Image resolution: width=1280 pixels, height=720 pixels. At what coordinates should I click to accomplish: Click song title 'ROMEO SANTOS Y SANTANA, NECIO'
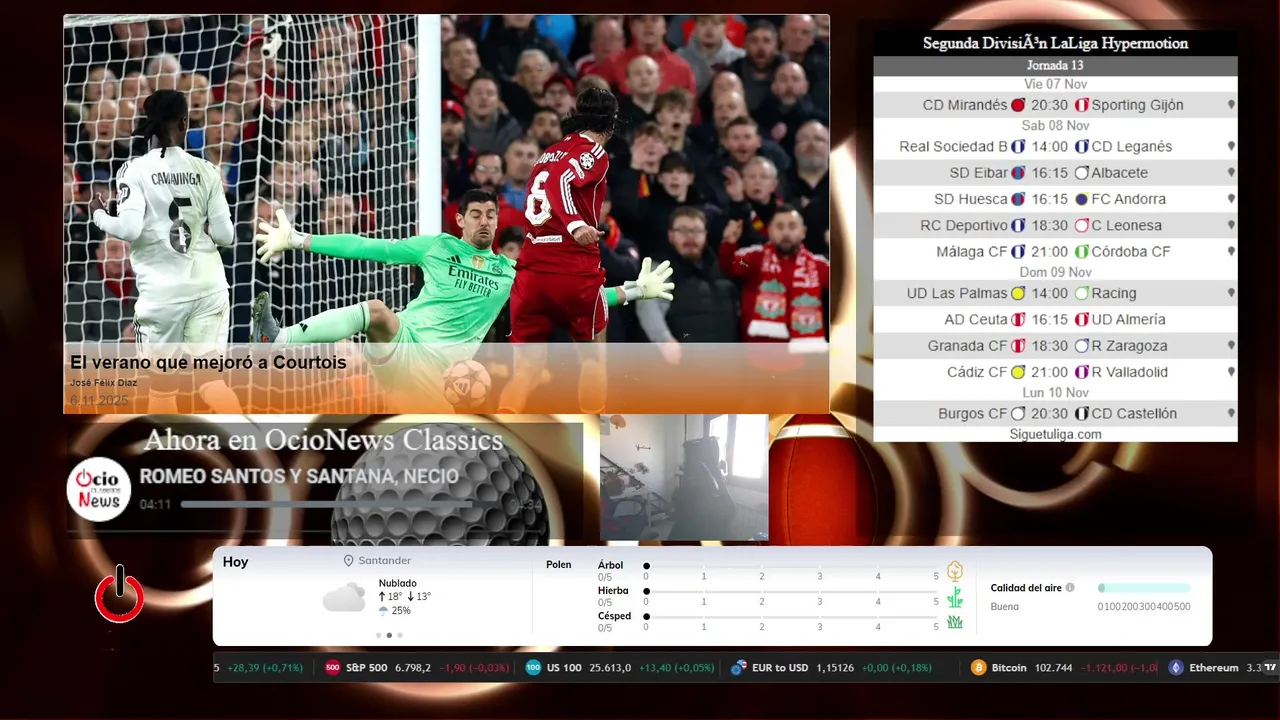pos(299,477)
